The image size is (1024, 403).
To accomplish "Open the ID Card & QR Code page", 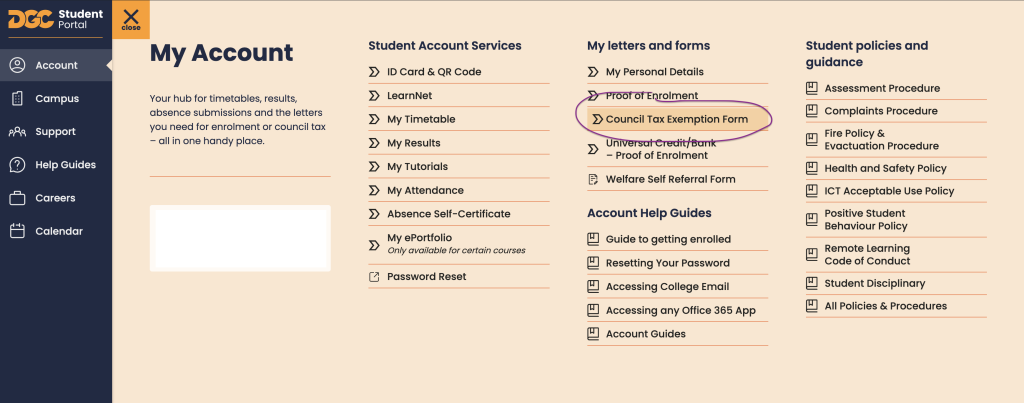I will pos(434,72).
